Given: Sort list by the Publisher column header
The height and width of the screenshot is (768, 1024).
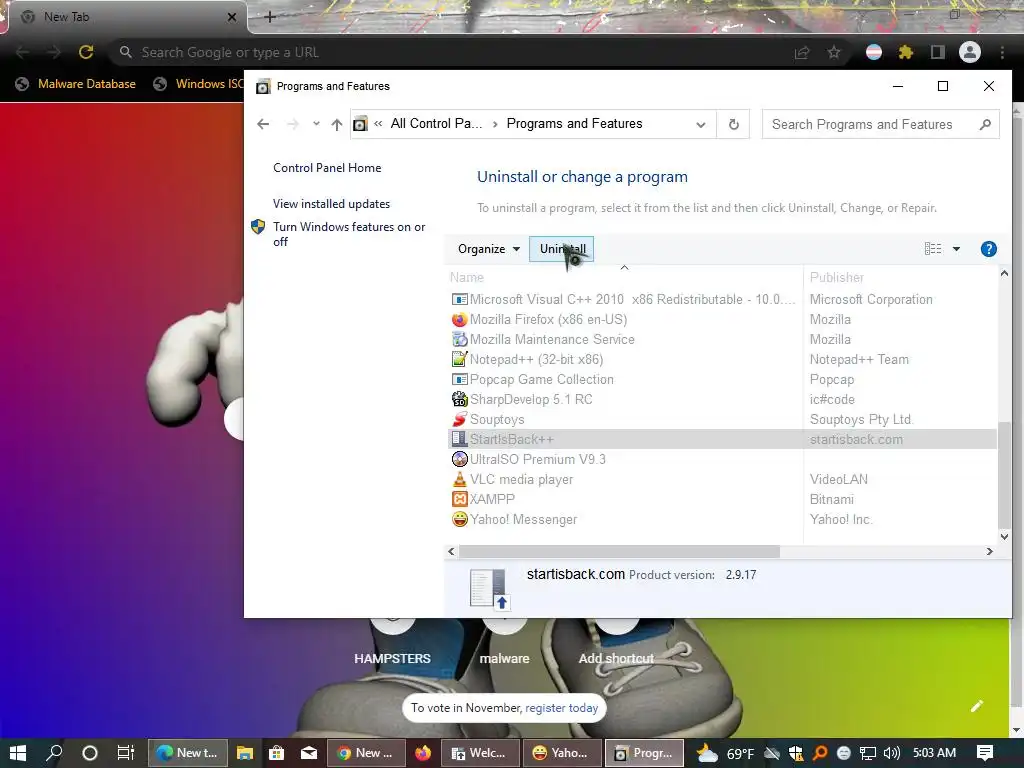Looking at the screenshot, I should tap(837, 278).
